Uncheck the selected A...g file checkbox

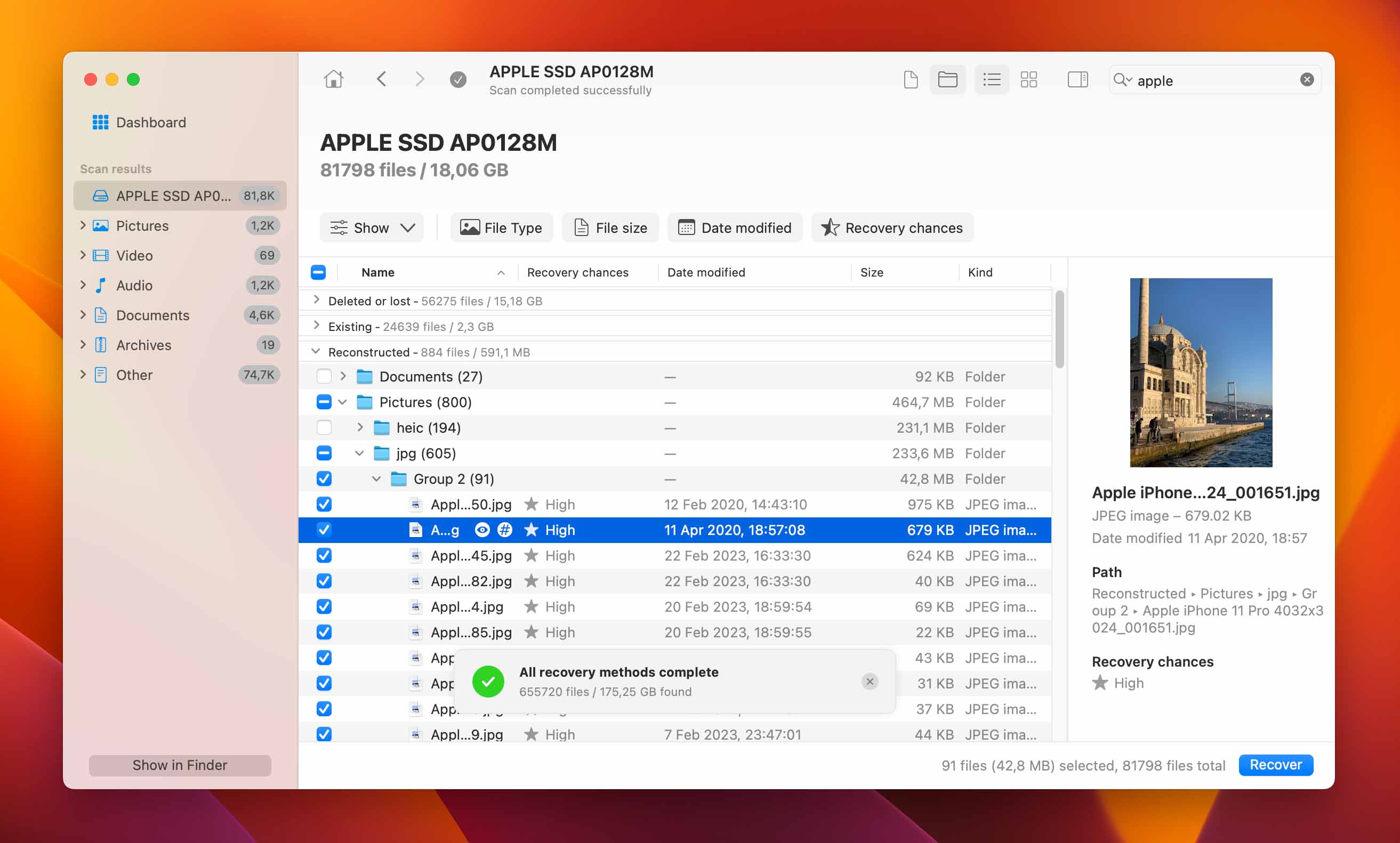[324, 530]
